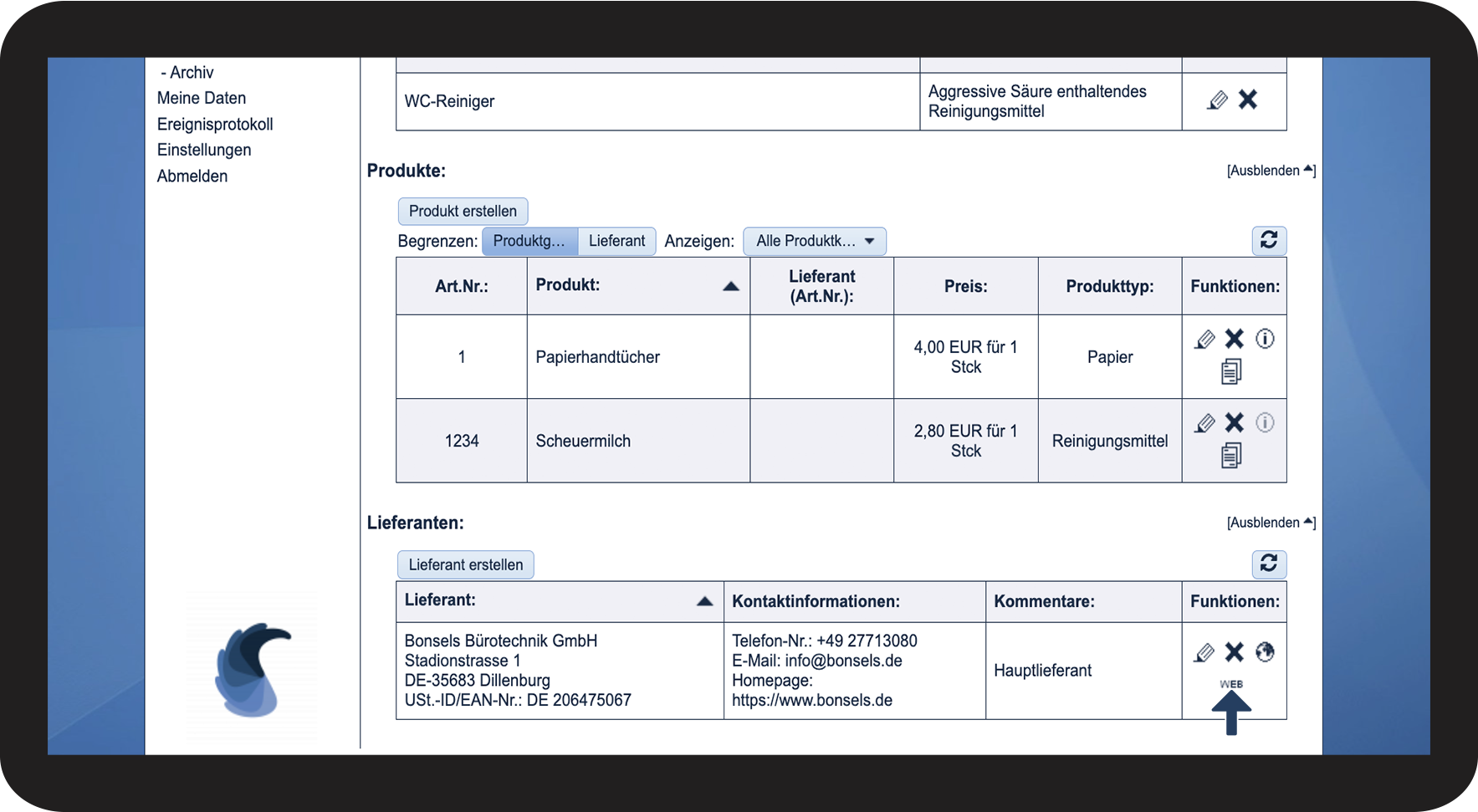Refresh the Produkte table
Image resolution: width=1478 pixels, height=812 pixels.
pos(1269,241)
